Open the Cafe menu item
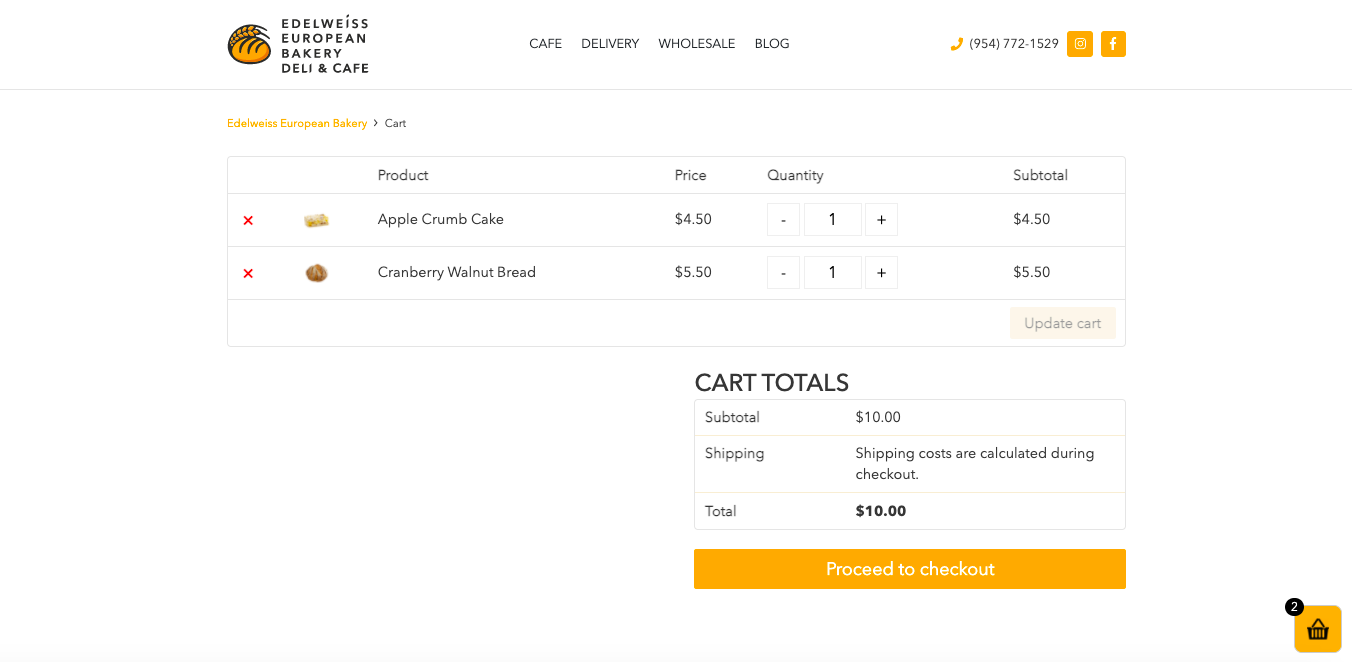The height and width of the screenshot is (662, 1352). (x=545, y=44)
